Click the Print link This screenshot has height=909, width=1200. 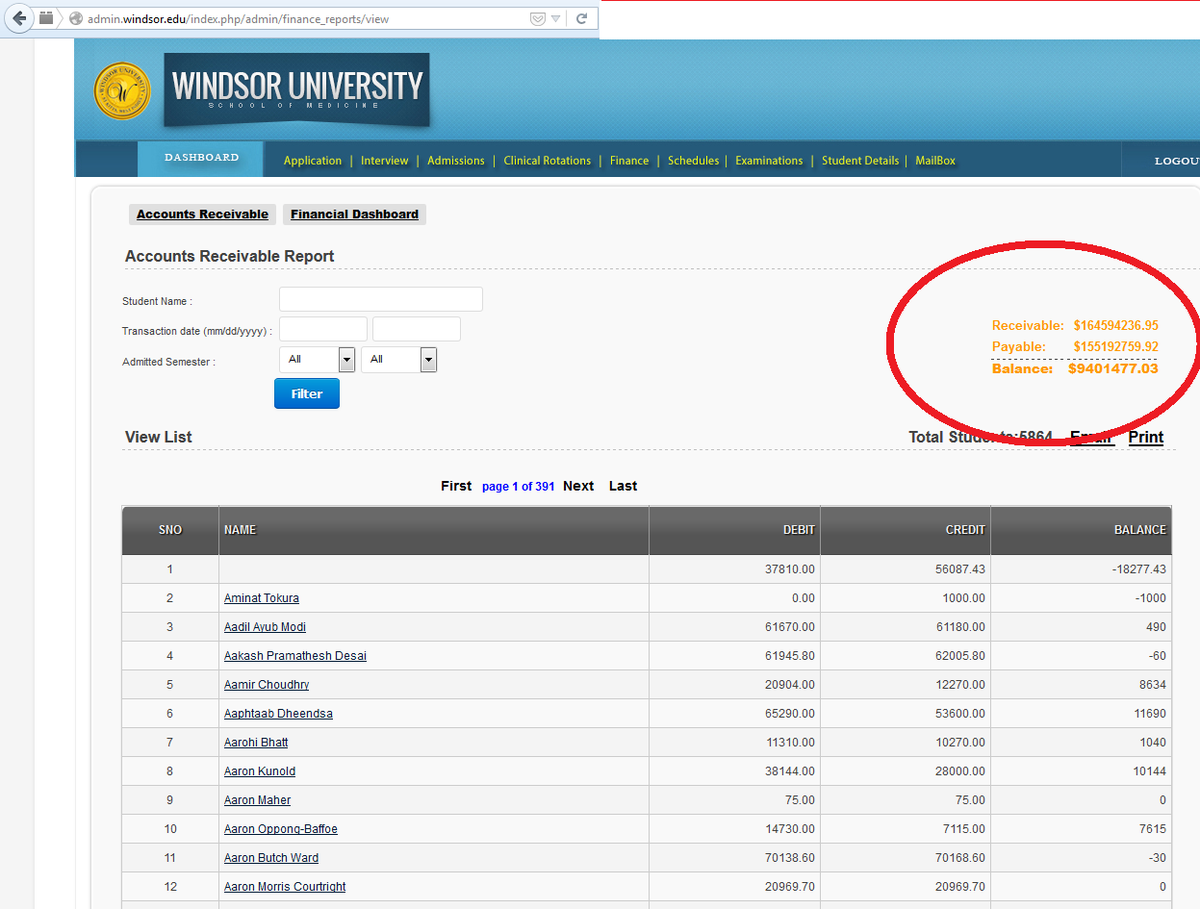(1146, 437)
